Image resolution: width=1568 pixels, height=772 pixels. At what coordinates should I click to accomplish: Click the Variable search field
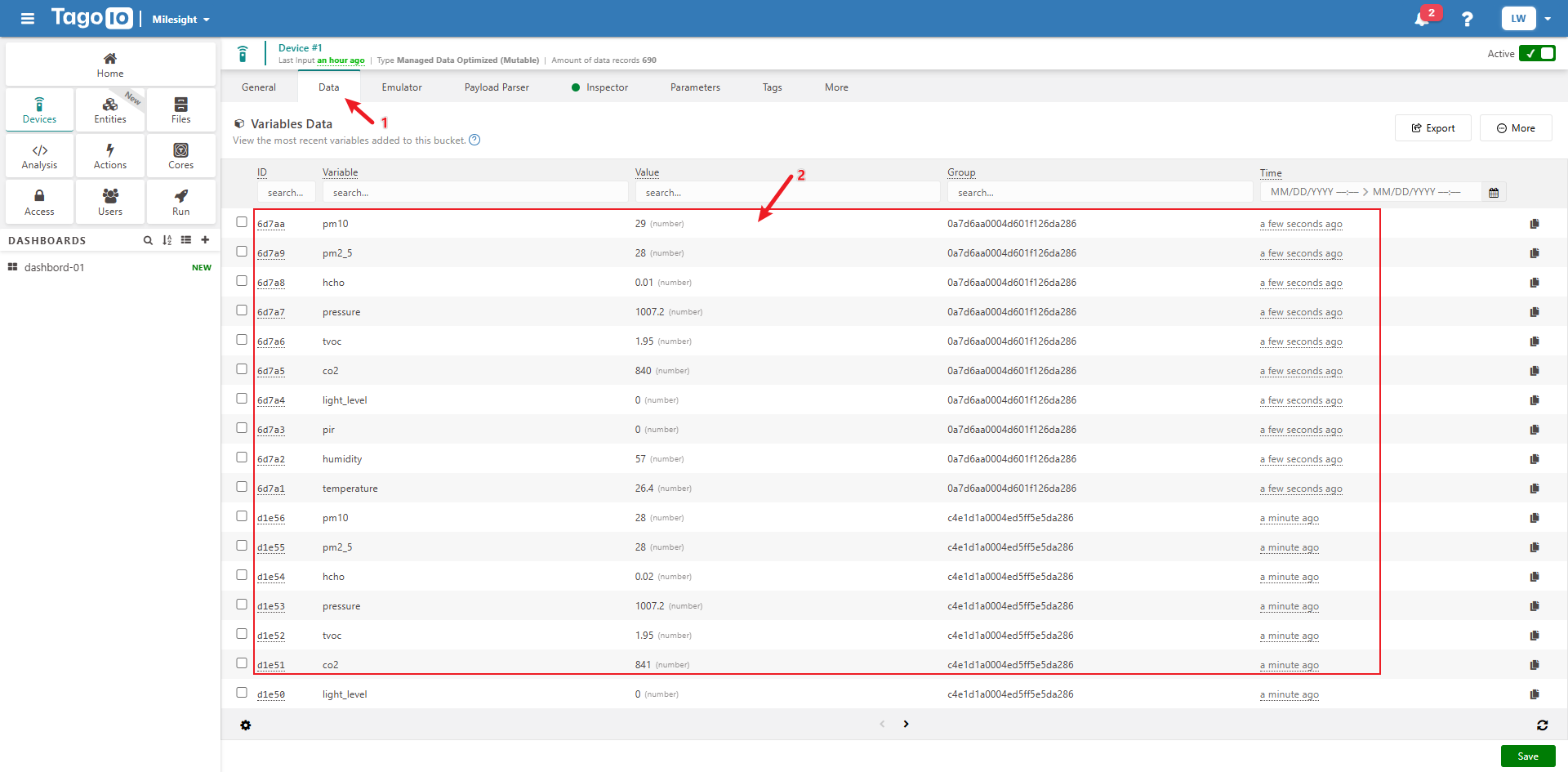click(474, 193)
